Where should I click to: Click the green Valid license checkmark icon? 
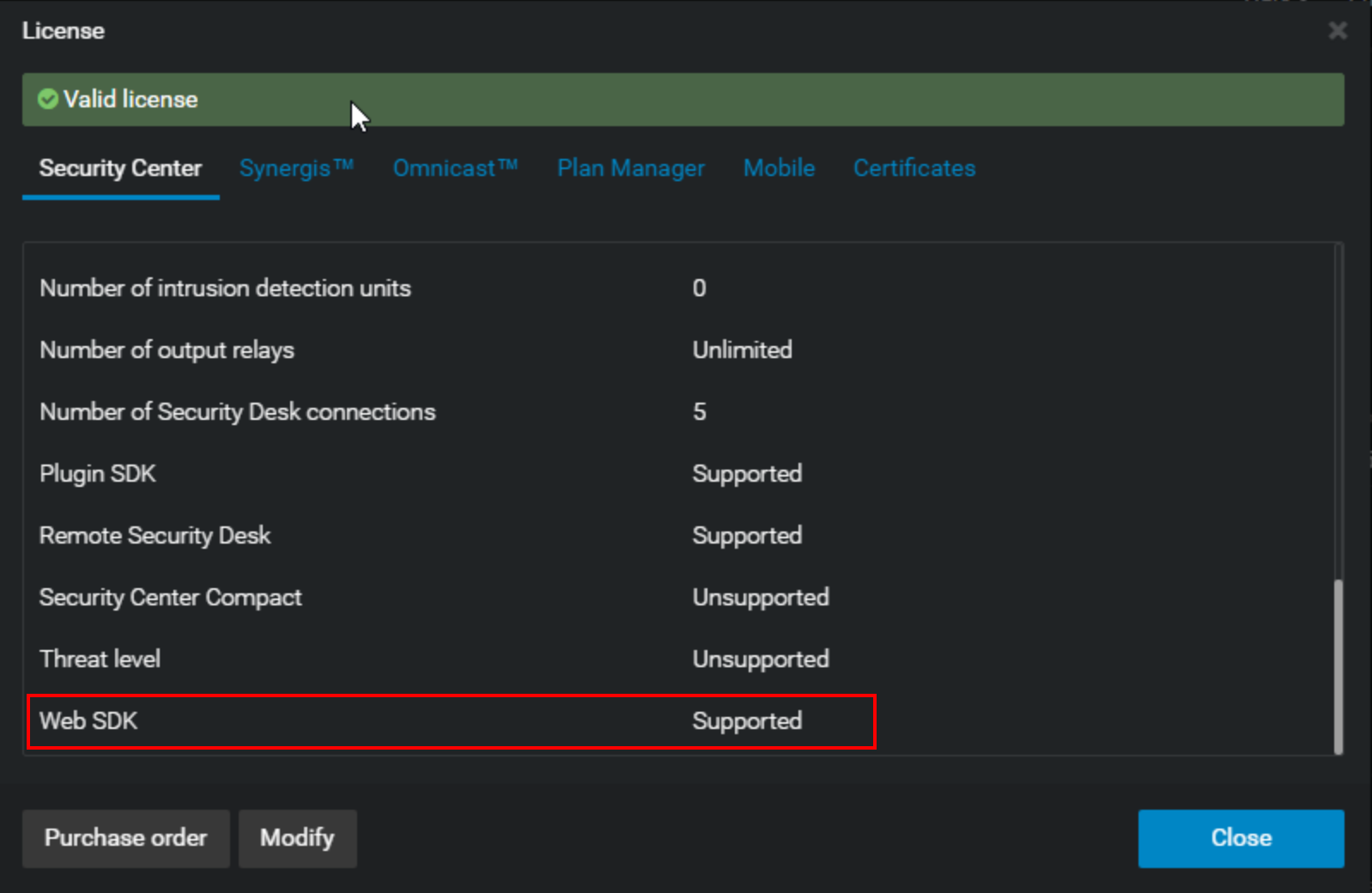(48, 100)
